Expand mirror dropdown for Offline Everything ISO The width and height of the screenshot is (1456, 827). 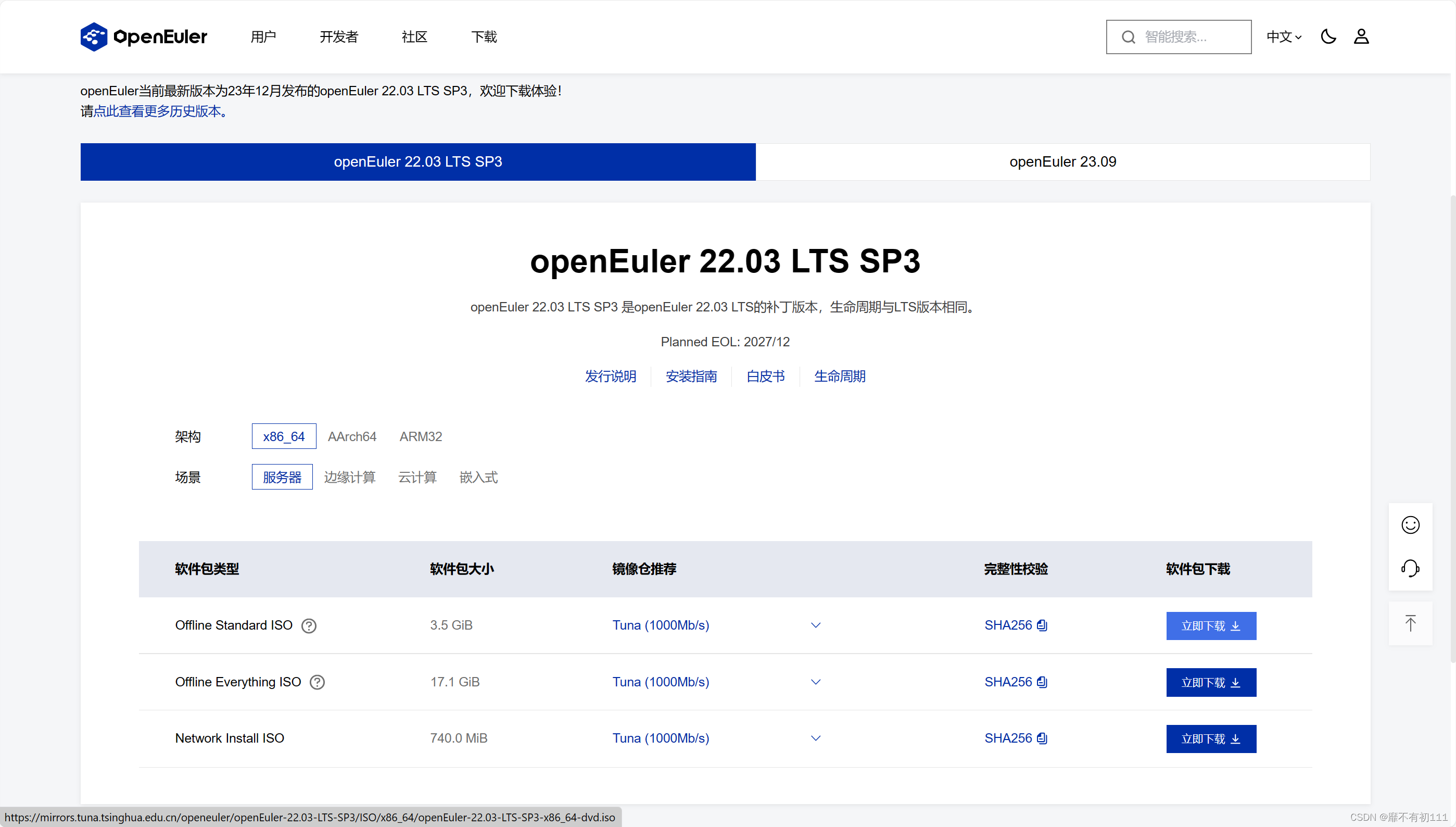click(x=816, y=682)
